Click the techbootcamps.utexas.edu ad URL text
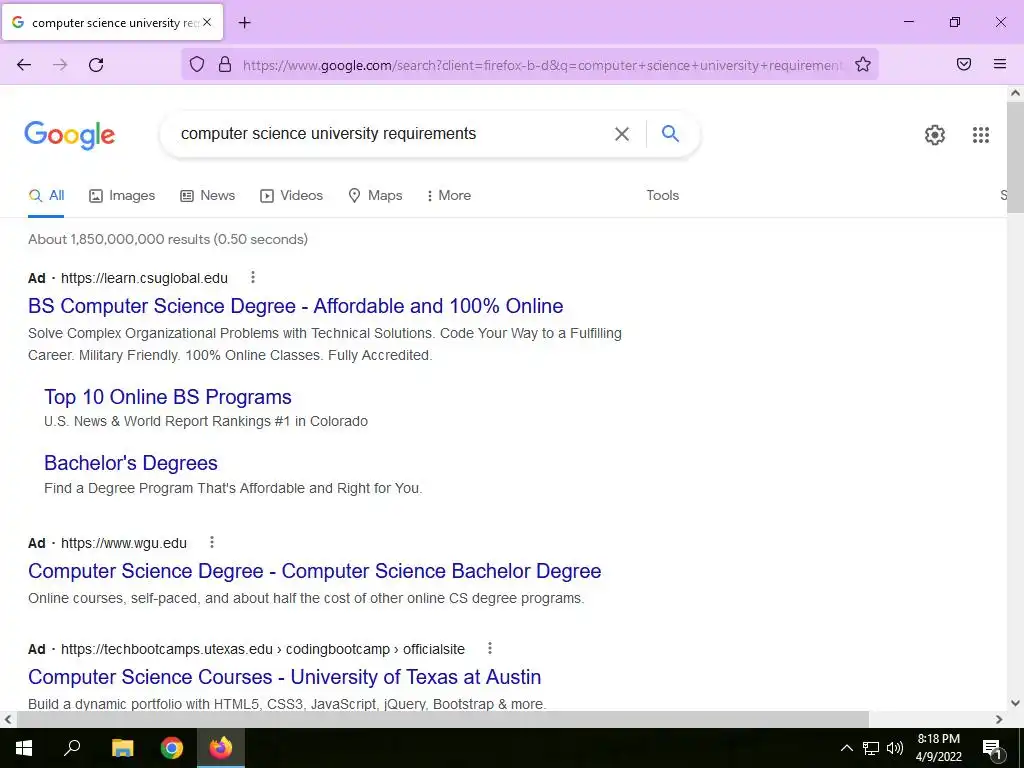Image resolution: width=1024 pixels, height=768 pixels. coord(263,649)
